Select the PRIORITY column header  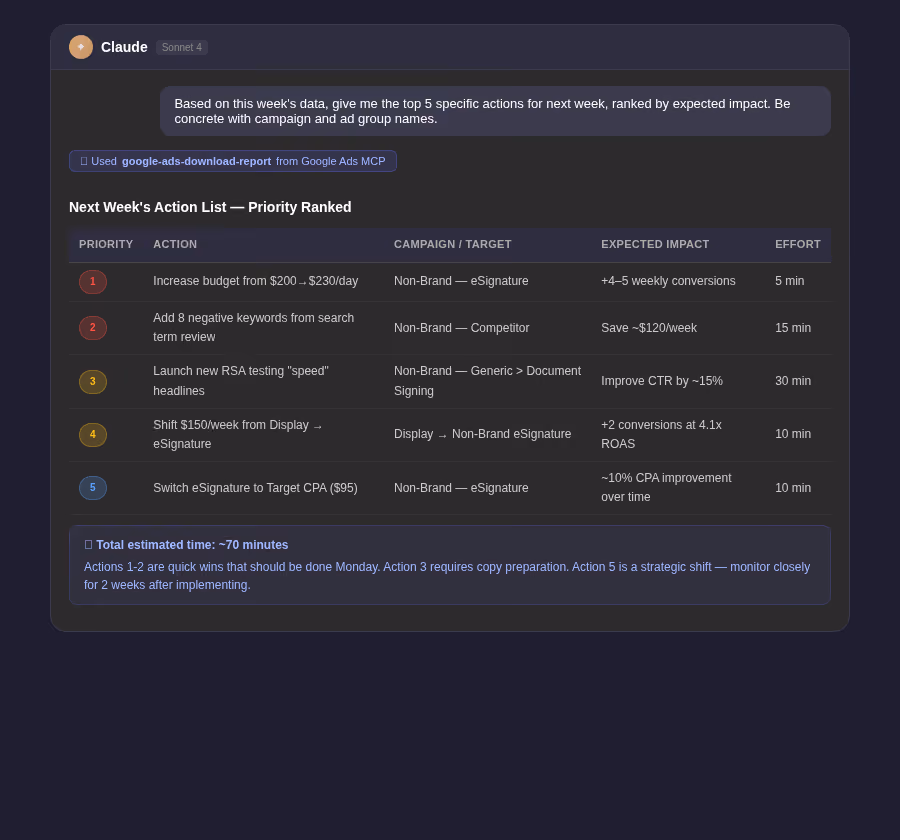[106, 244]
